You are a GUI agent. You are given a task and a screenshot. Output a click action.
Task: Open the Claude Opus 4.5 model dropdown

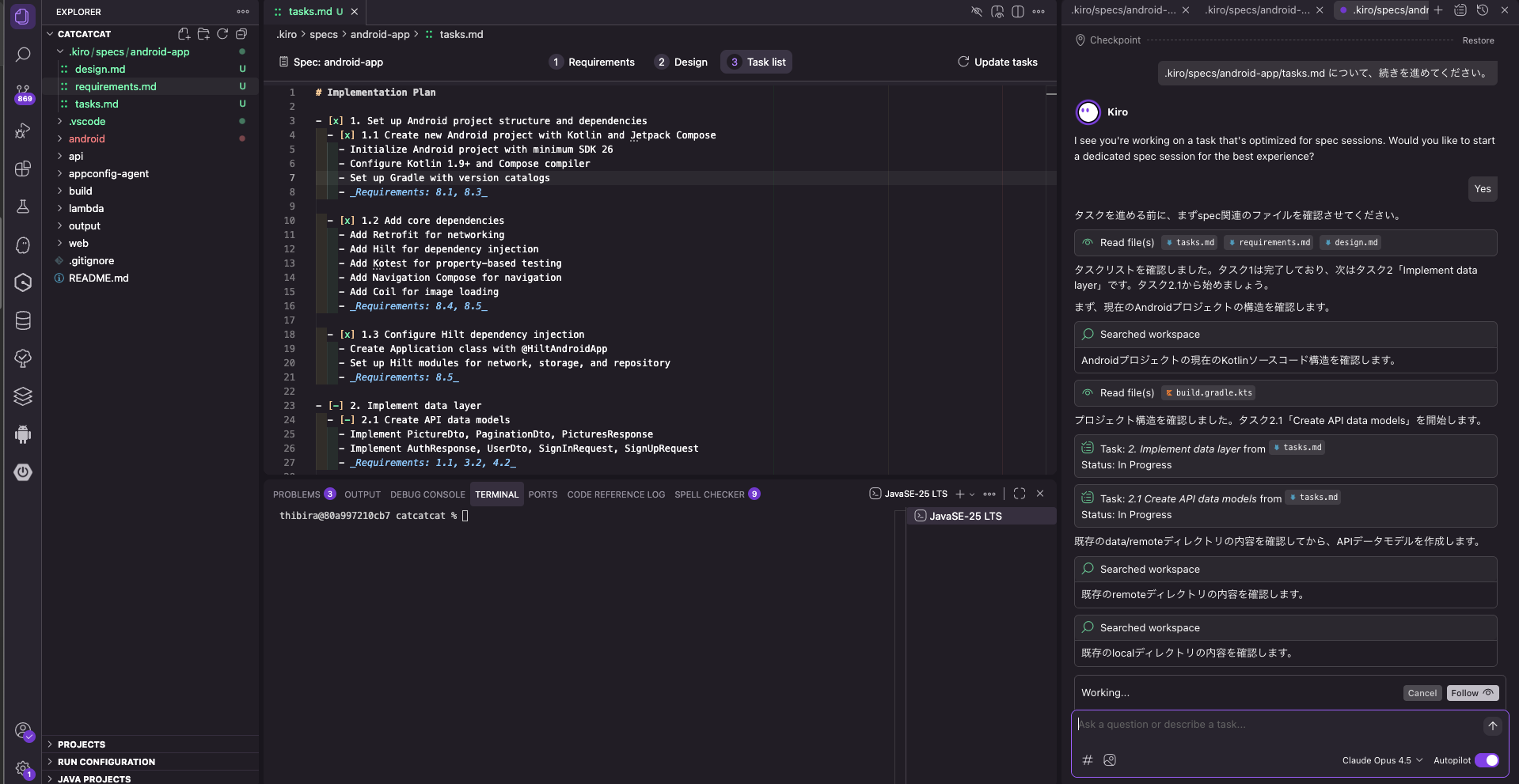(x=1382, y=760)
